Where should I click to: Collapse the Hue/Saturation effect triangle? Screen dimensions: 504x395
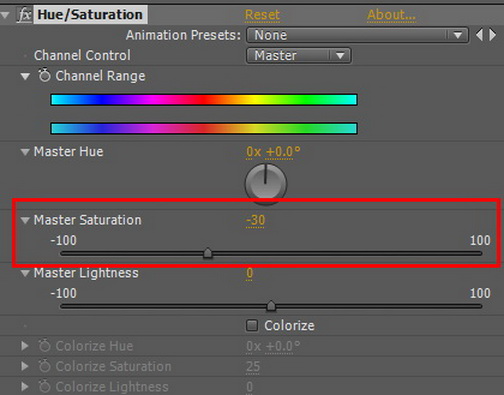click(x=5, y=15)
